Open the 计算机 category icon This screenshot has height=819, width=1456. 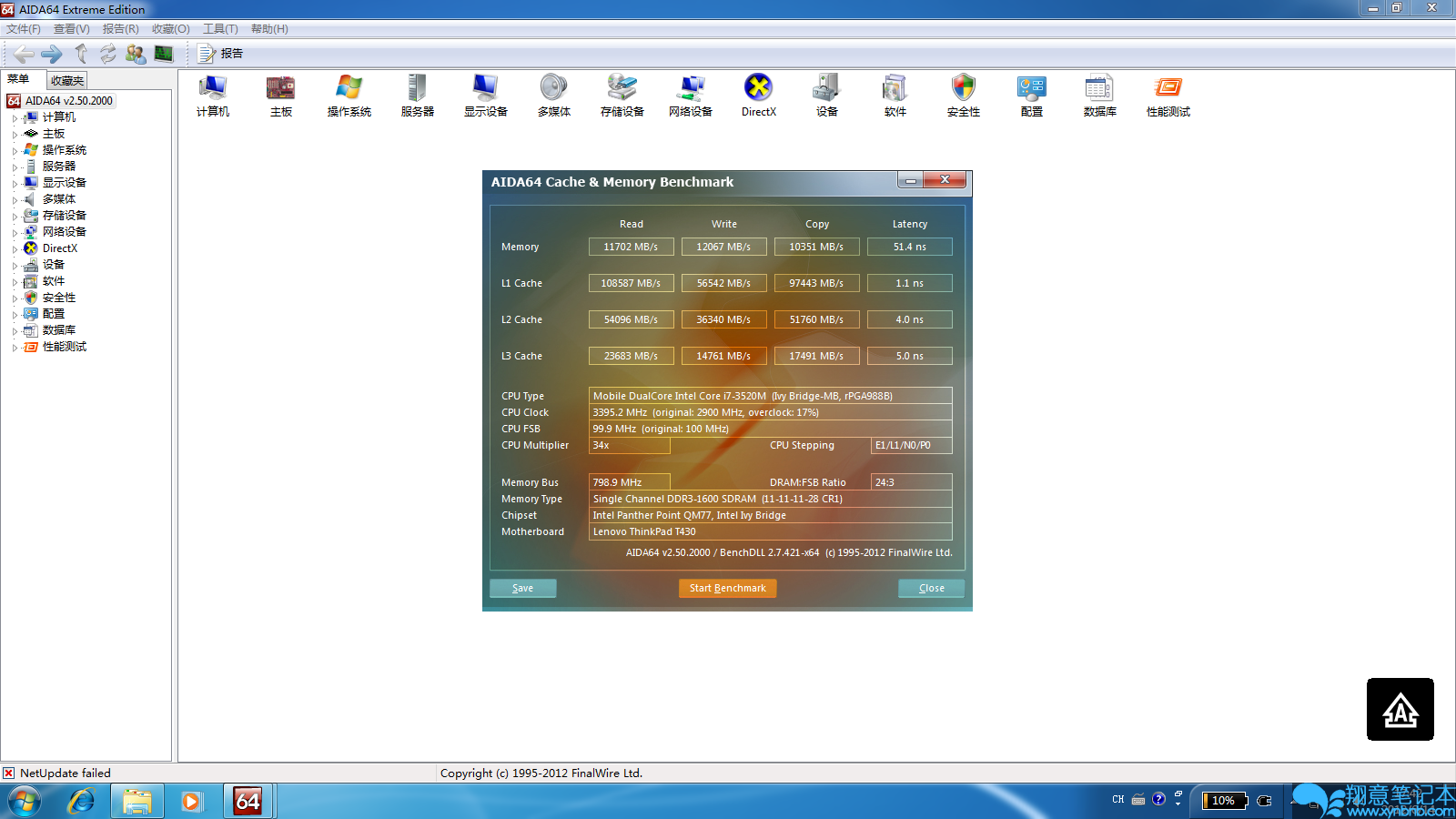[x=213, y=96]
